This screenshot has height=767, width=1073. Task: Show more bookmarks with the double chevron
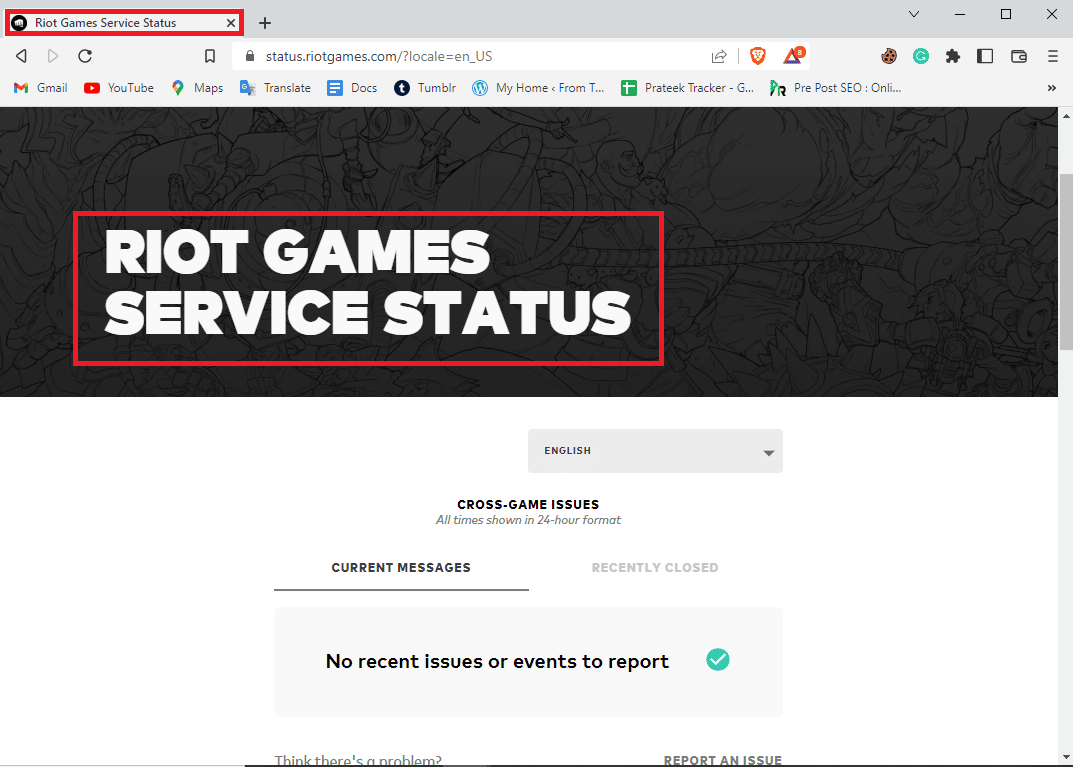(x=1052, y=88)
